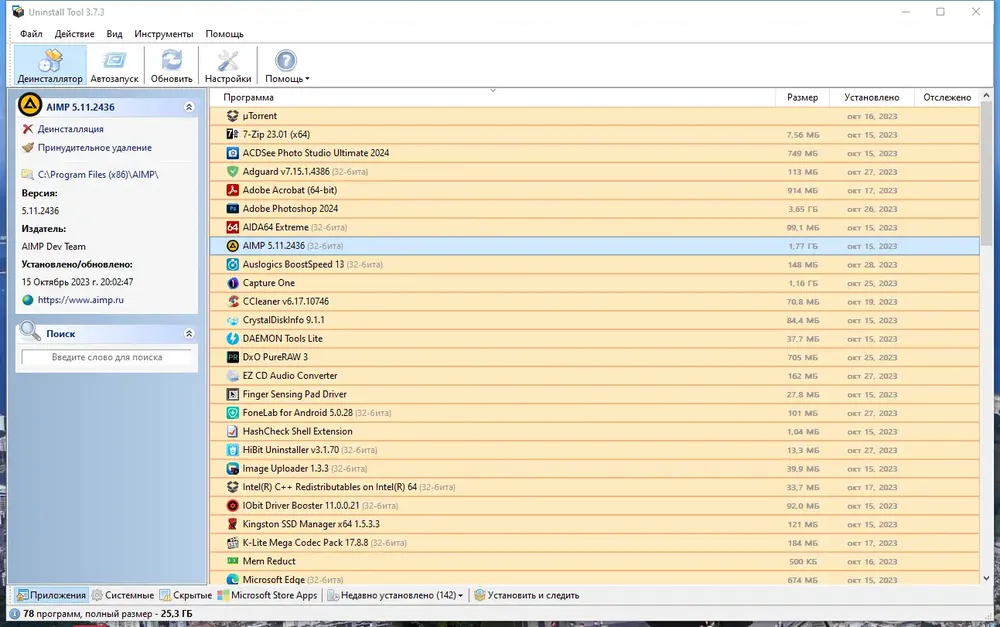Open the Действие menu
Image resolution: width=1000 pixels, height=627 pixels.
[x=75, y=34]
